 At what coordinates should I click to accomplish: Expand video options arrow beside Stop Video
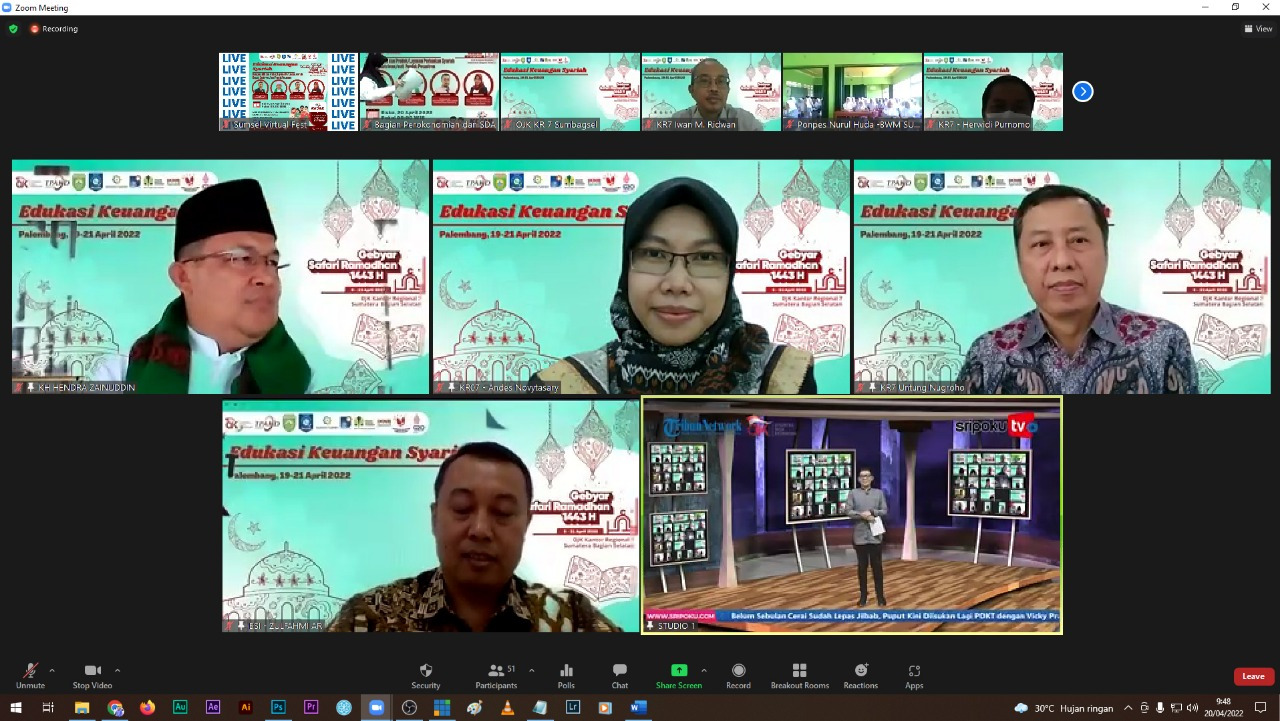(117, 670)
